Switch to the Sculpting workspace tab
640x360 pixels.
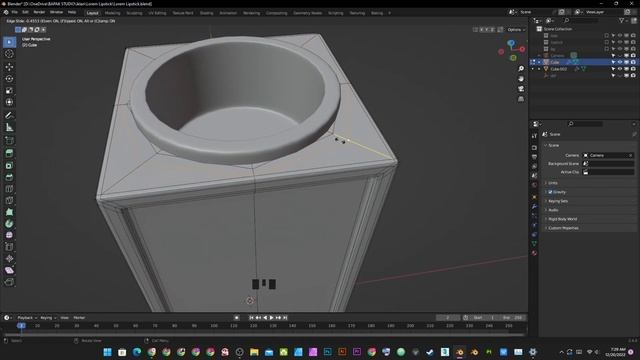tap(134, 13)
